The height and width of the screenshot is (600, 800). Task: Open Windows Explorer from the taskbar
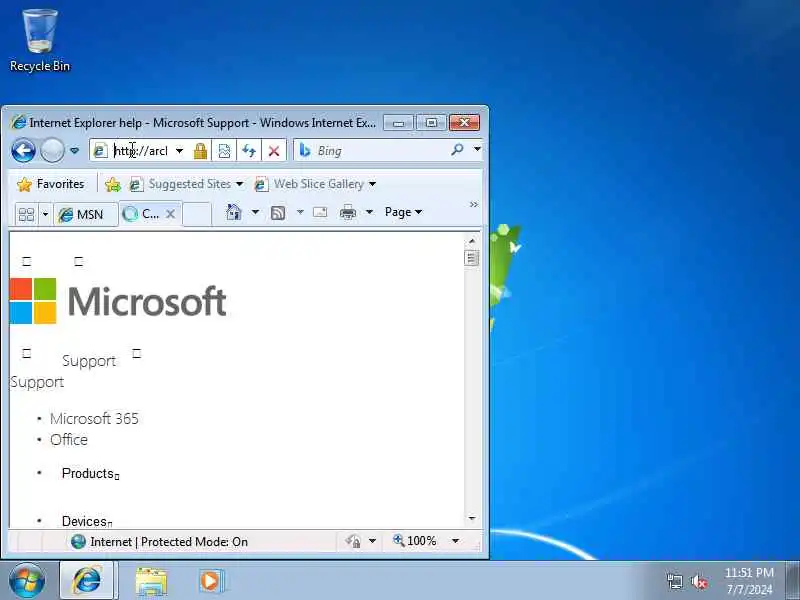pos(151,581)
